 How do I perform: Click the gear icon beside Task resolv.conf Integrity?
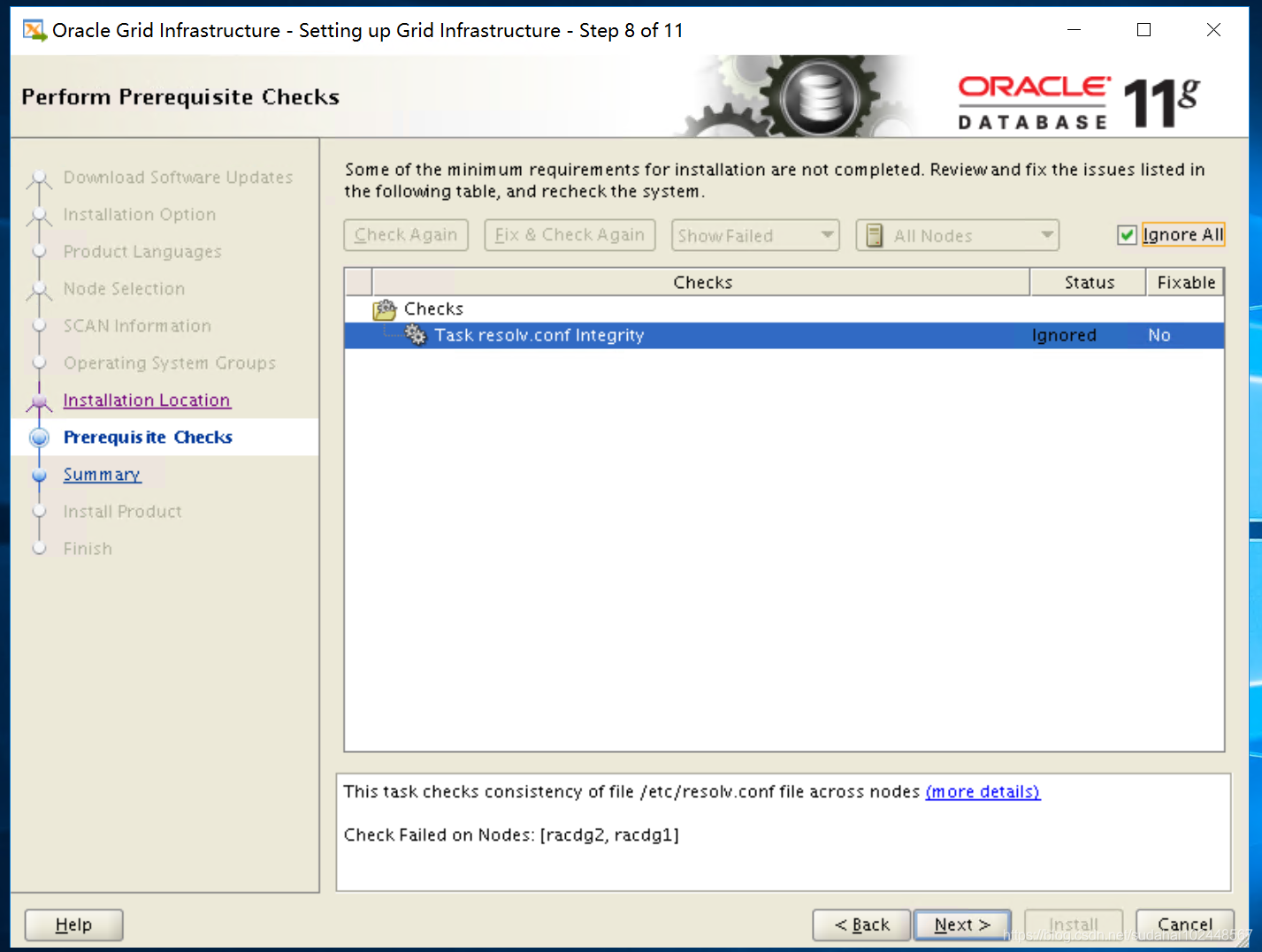point(416,334)
